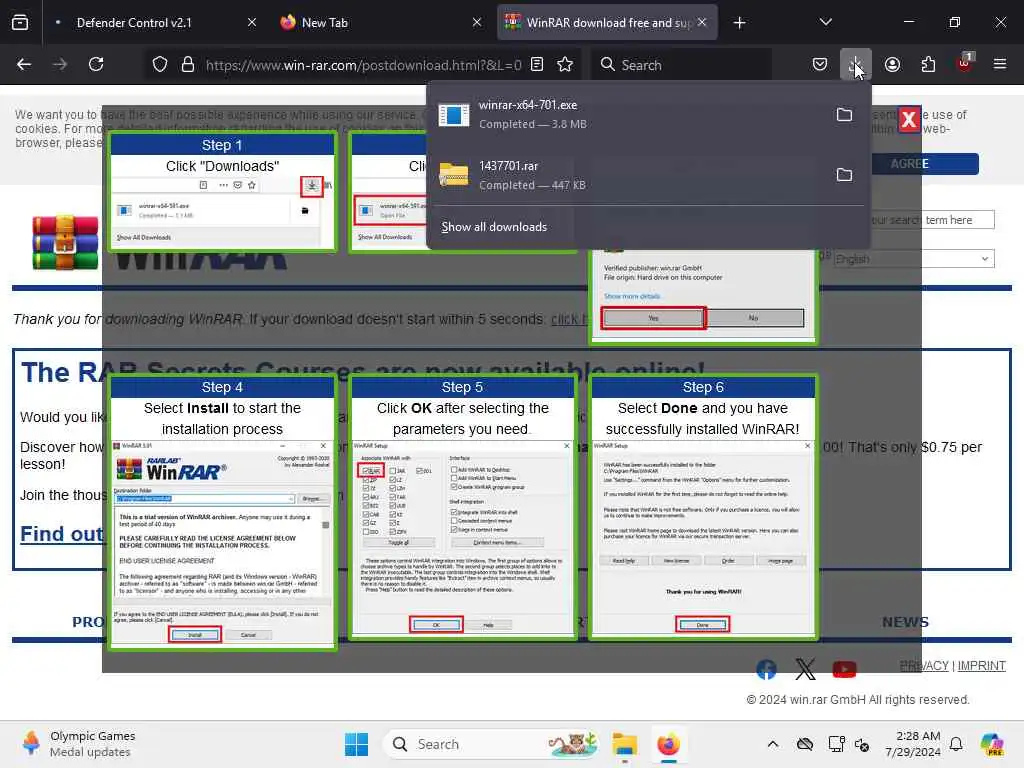Open File Explorer from taskbar

coord(624,744)
